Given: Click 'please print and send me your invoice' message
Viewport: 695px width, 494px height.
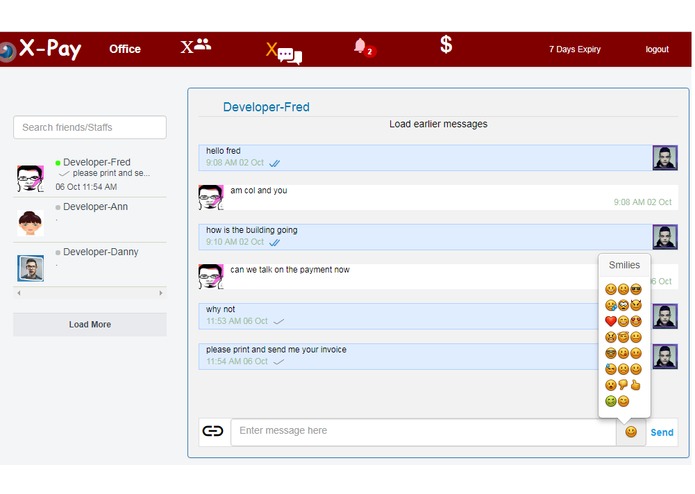Looking at the screenshot, I should (276, 350).
